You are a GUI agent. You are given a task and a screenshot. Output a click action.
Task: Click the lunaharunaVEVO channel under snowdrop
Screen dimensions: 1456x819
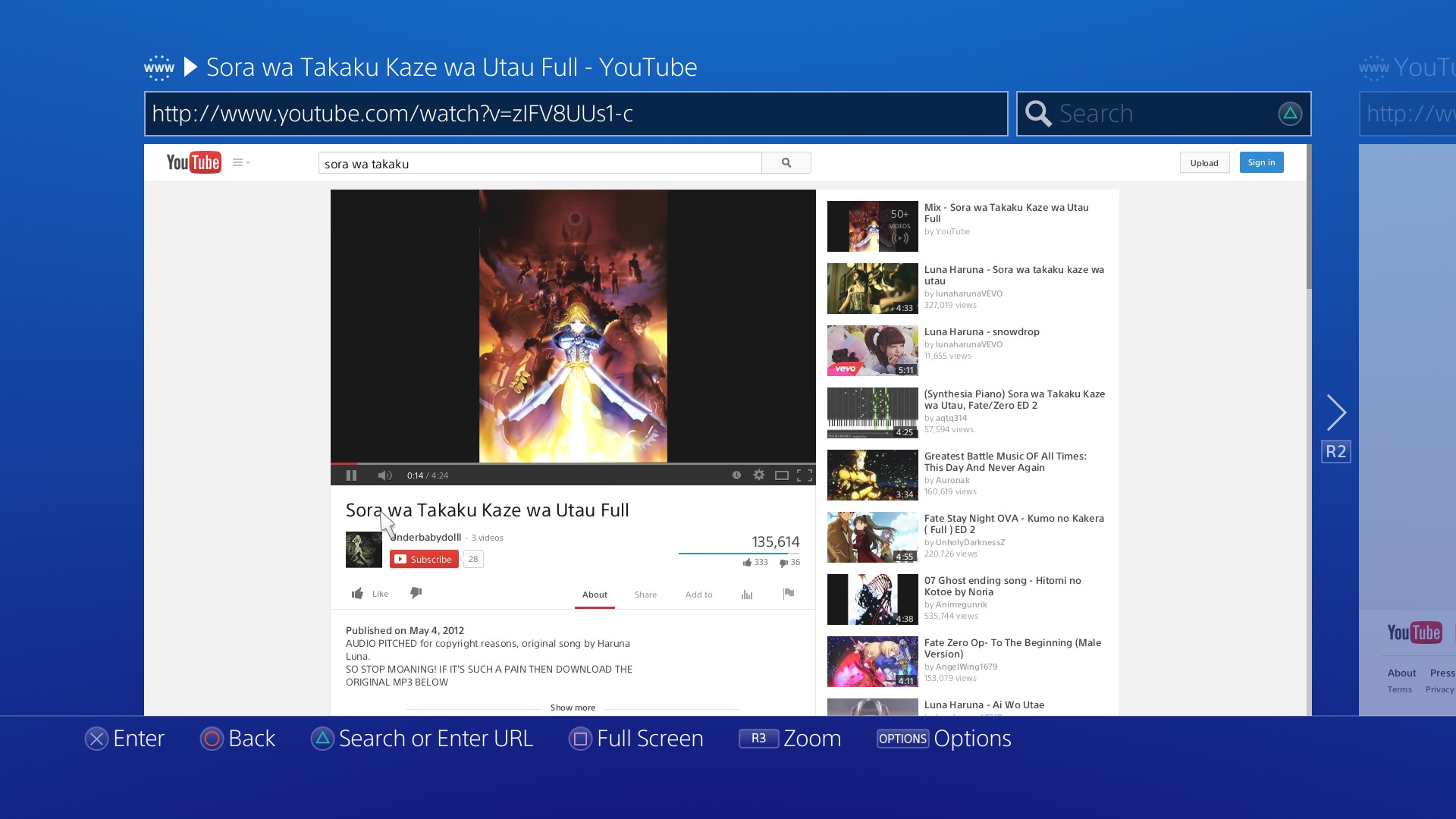coord(969,344)
